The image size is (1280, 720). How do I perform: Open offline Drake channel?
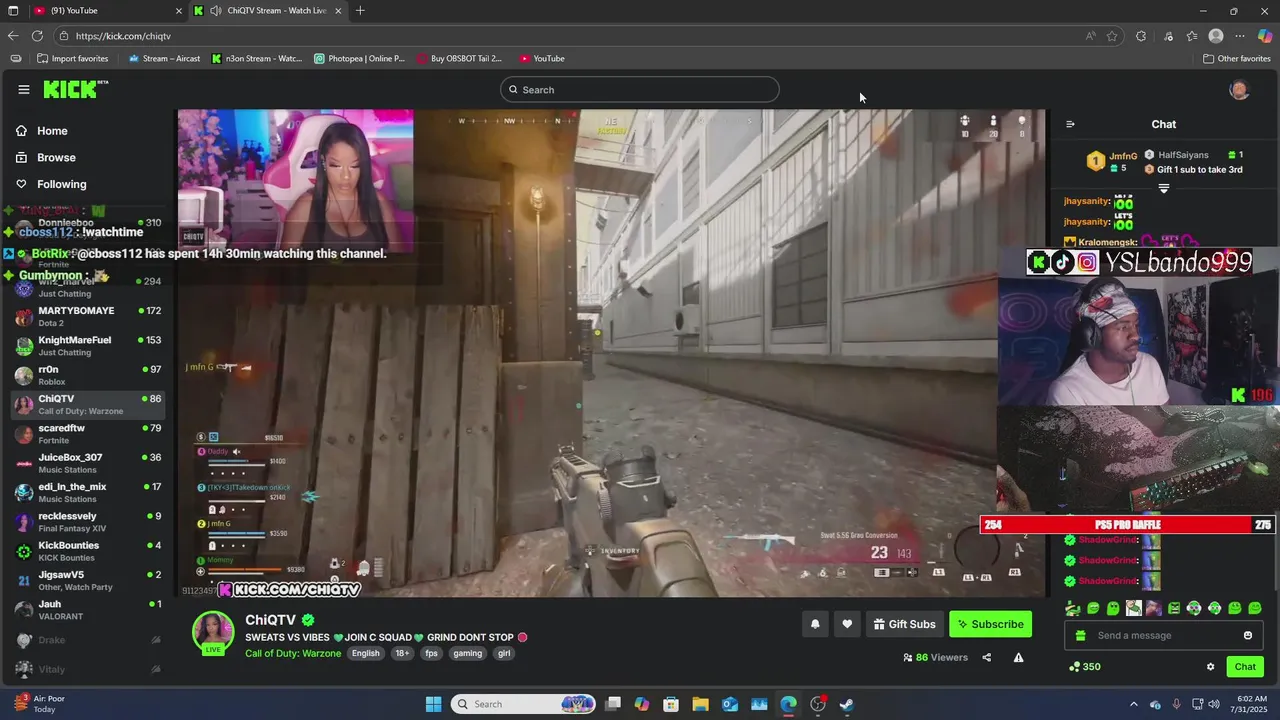click(x=88, y=640)
